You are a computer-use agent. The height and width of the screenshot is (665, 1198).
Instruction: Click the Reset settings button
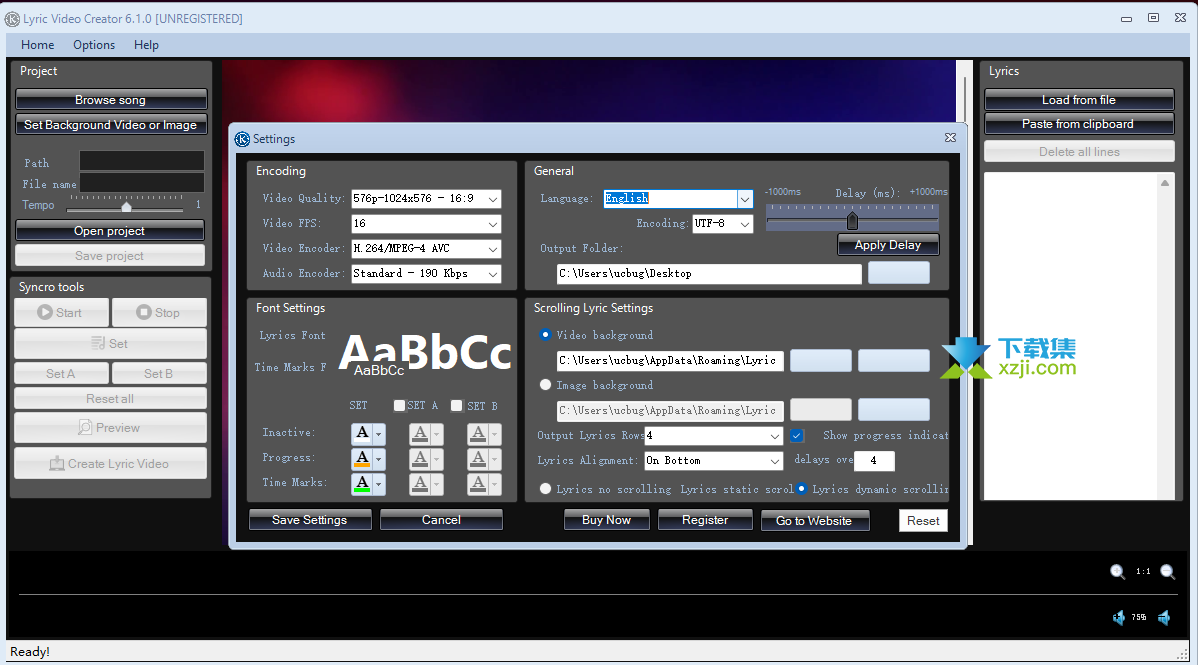coord(923,521)
